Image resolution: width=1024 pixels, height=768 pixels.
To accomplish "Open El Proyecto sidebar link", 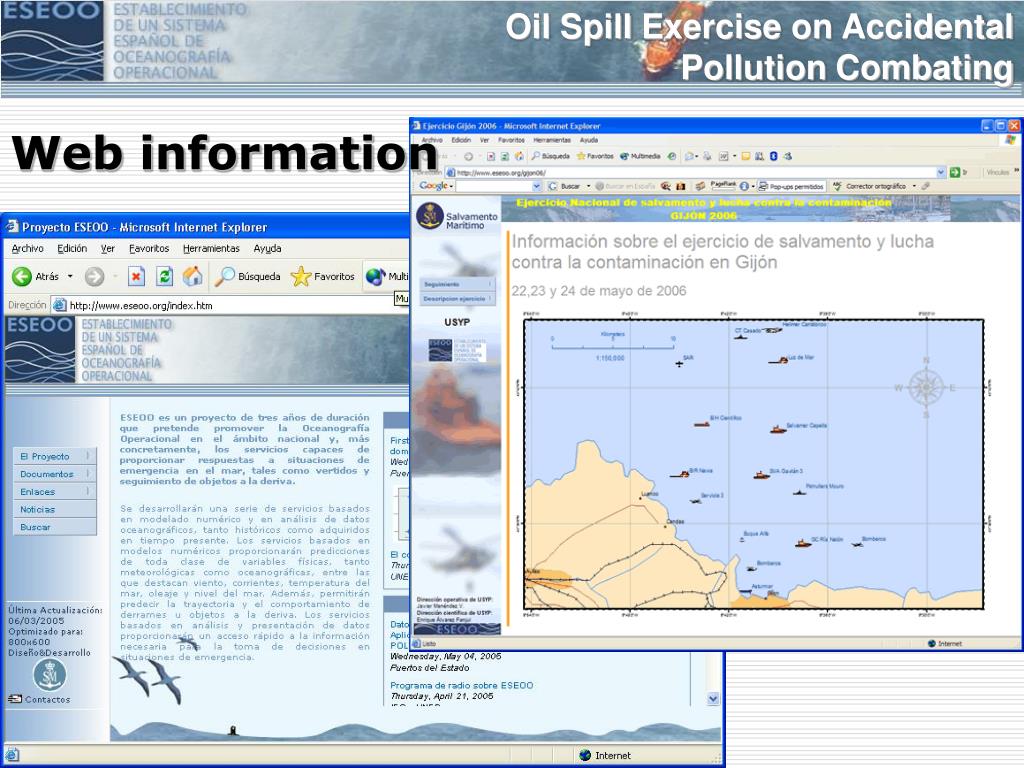I will pyautogui.click(x=54, y=456).
